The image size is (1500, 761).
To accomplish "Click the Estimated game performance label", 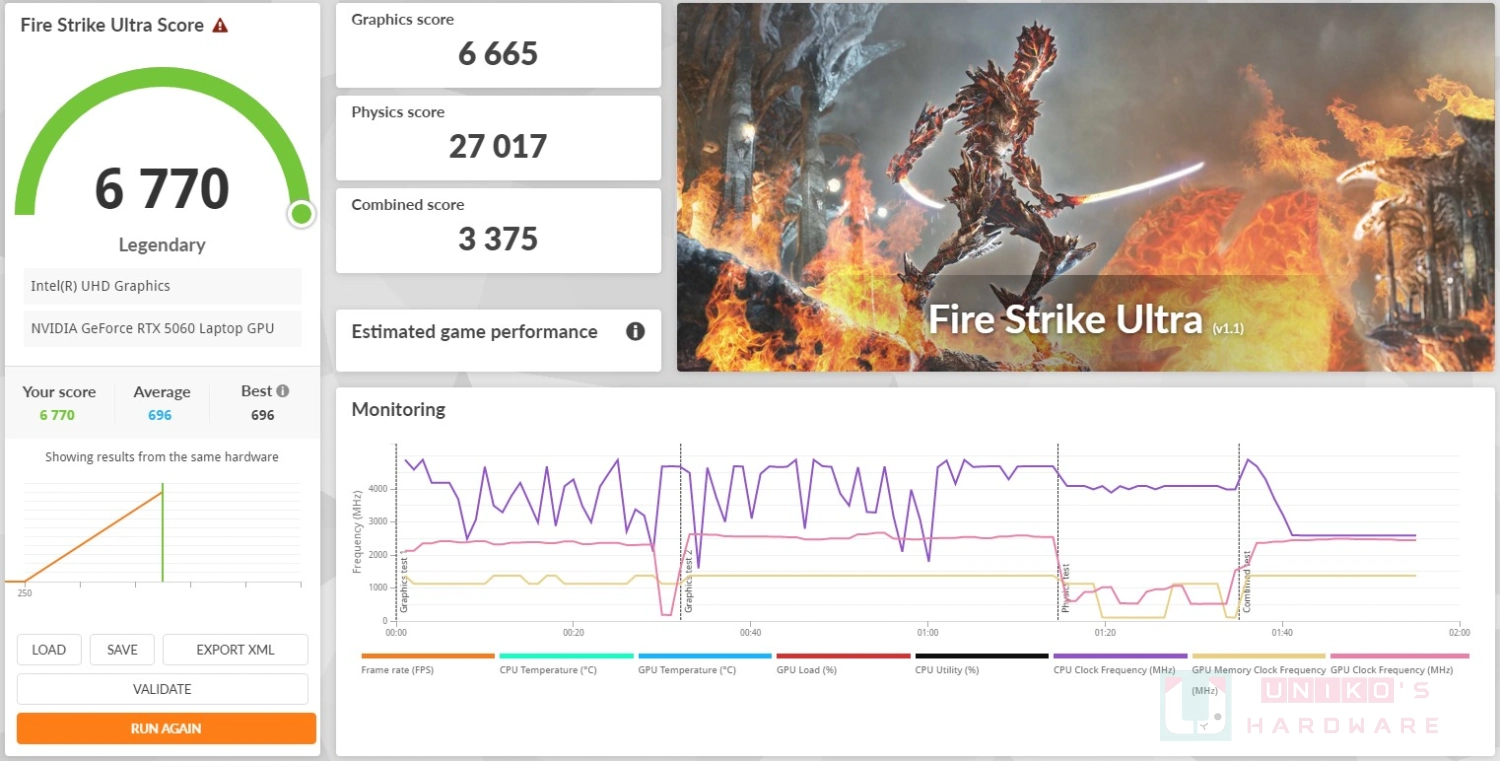I will pyautogui.click(x=474, y=332).
